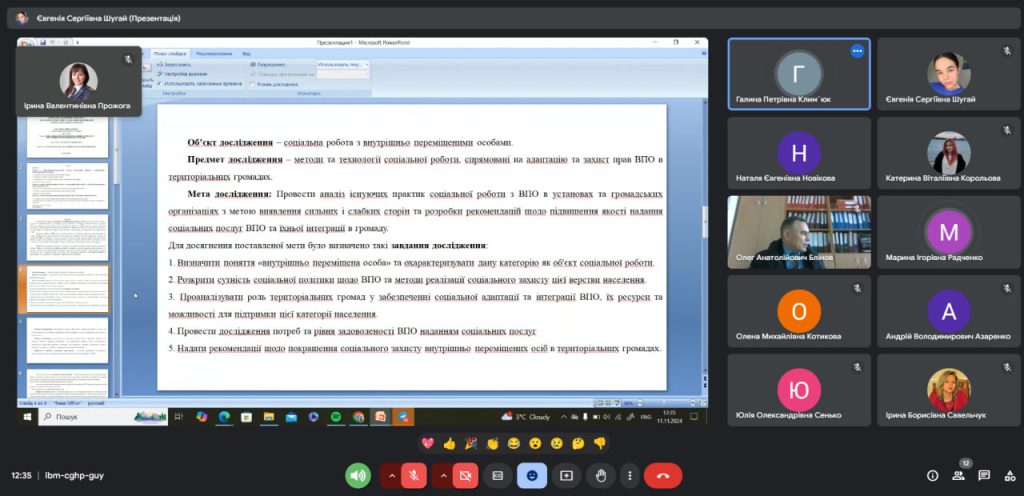Close the emoji reactions bar button
1024x496 pixels.
click(x=532, y=475)
